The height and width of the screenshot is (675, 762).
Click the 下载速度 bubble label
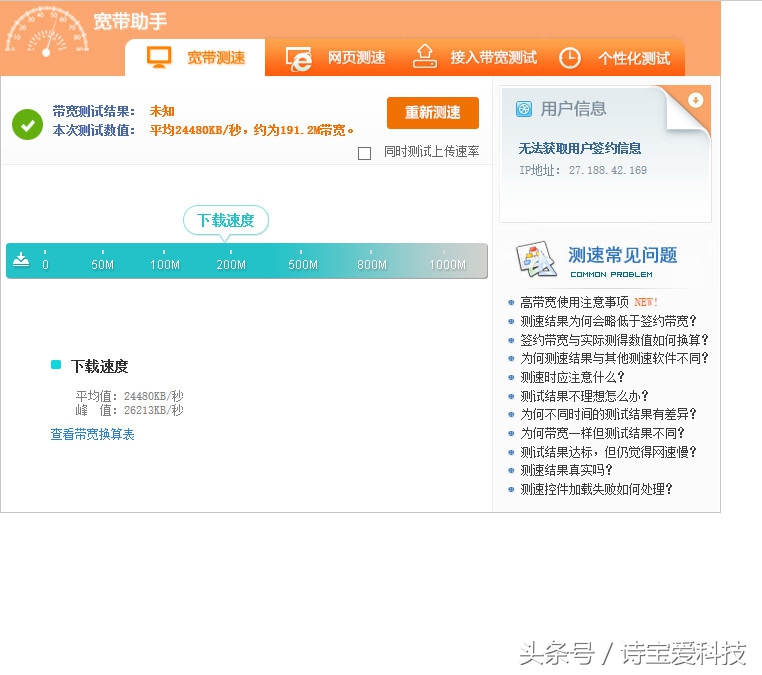(x=226, y=220)
